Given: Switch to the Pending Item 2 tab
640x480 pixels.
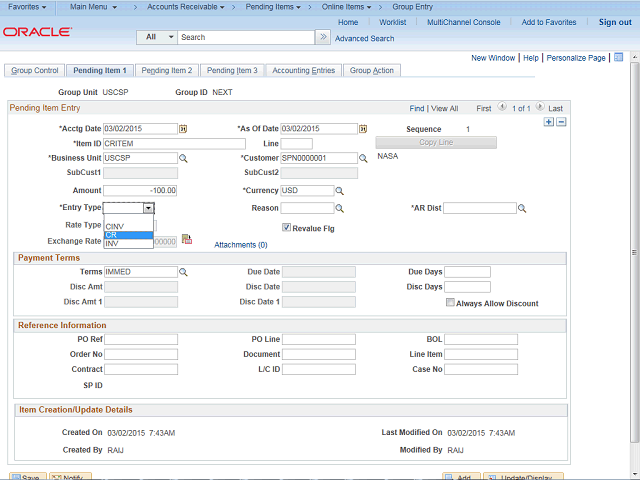Looking at the screenshot, I should (166, 71).
